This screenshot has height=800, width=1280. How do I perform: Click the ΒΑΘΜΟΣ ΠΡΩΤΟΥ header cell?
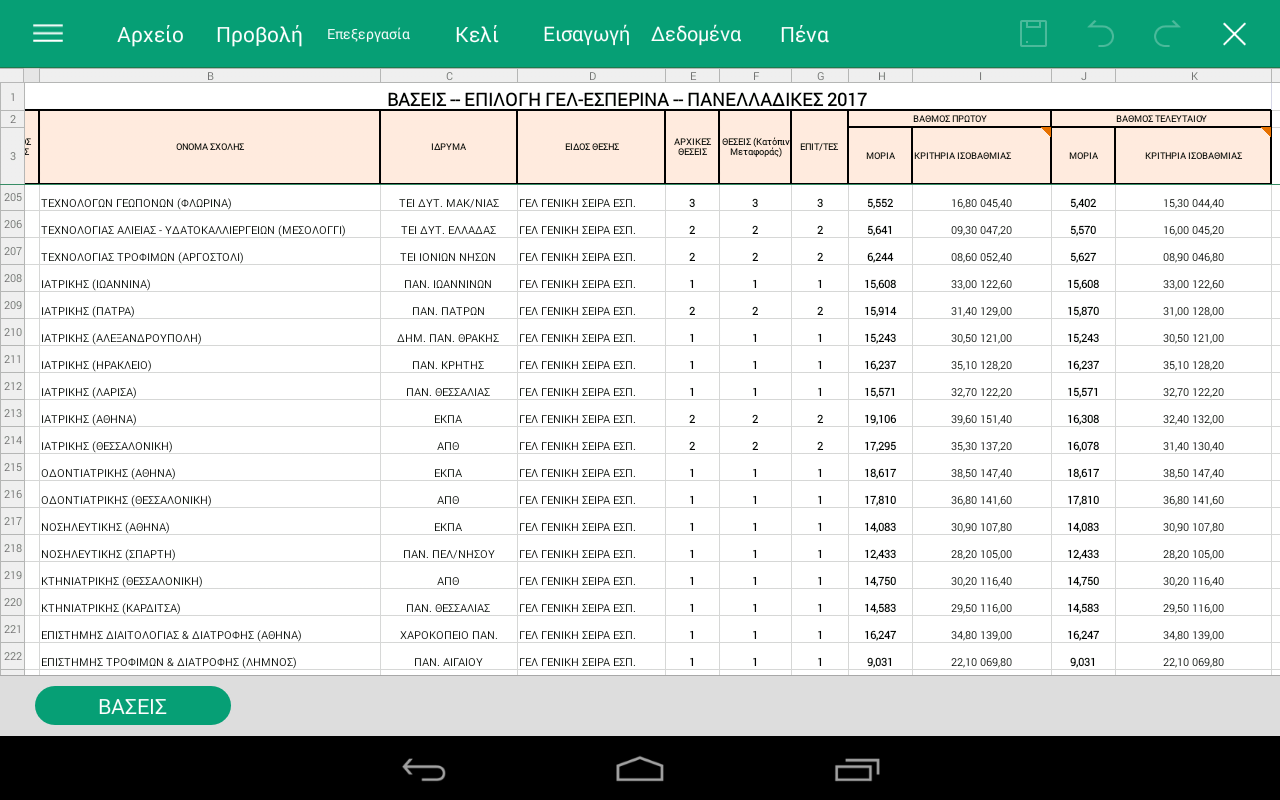(x=949, y=119)
